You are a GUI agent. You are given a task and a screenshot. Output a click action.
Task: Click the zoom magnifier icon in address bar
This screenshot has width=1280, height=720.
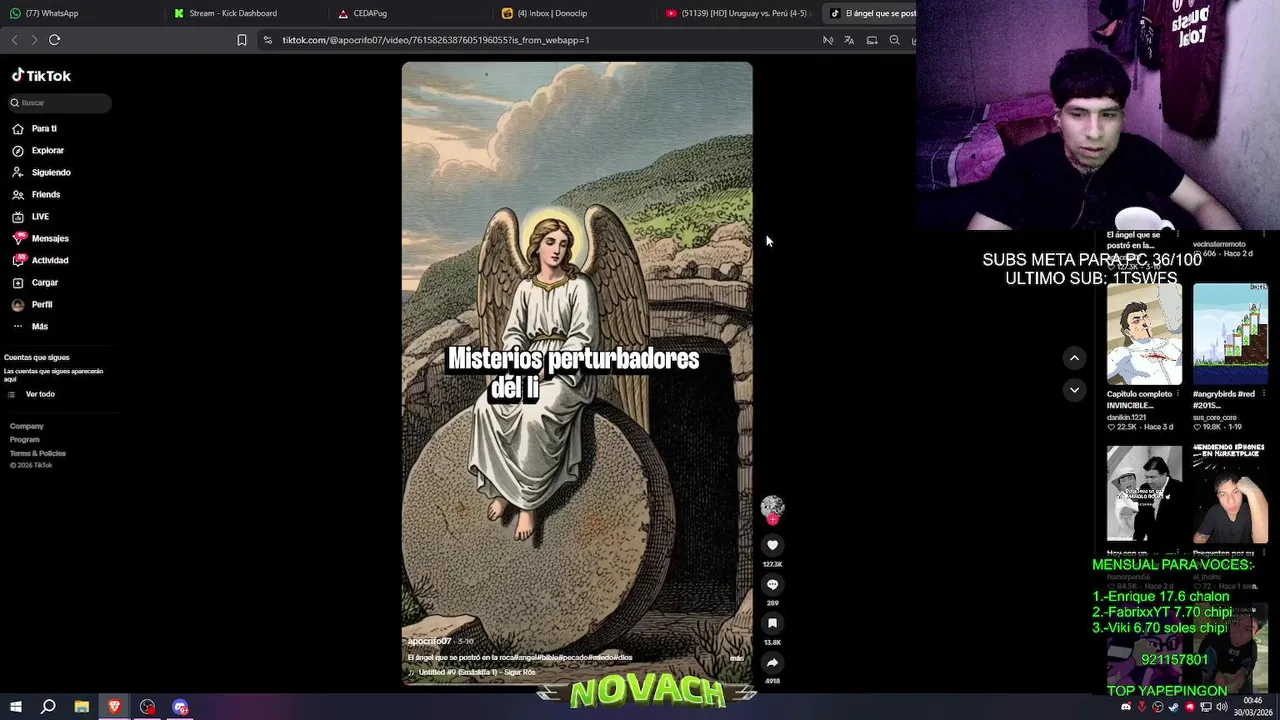894,40
